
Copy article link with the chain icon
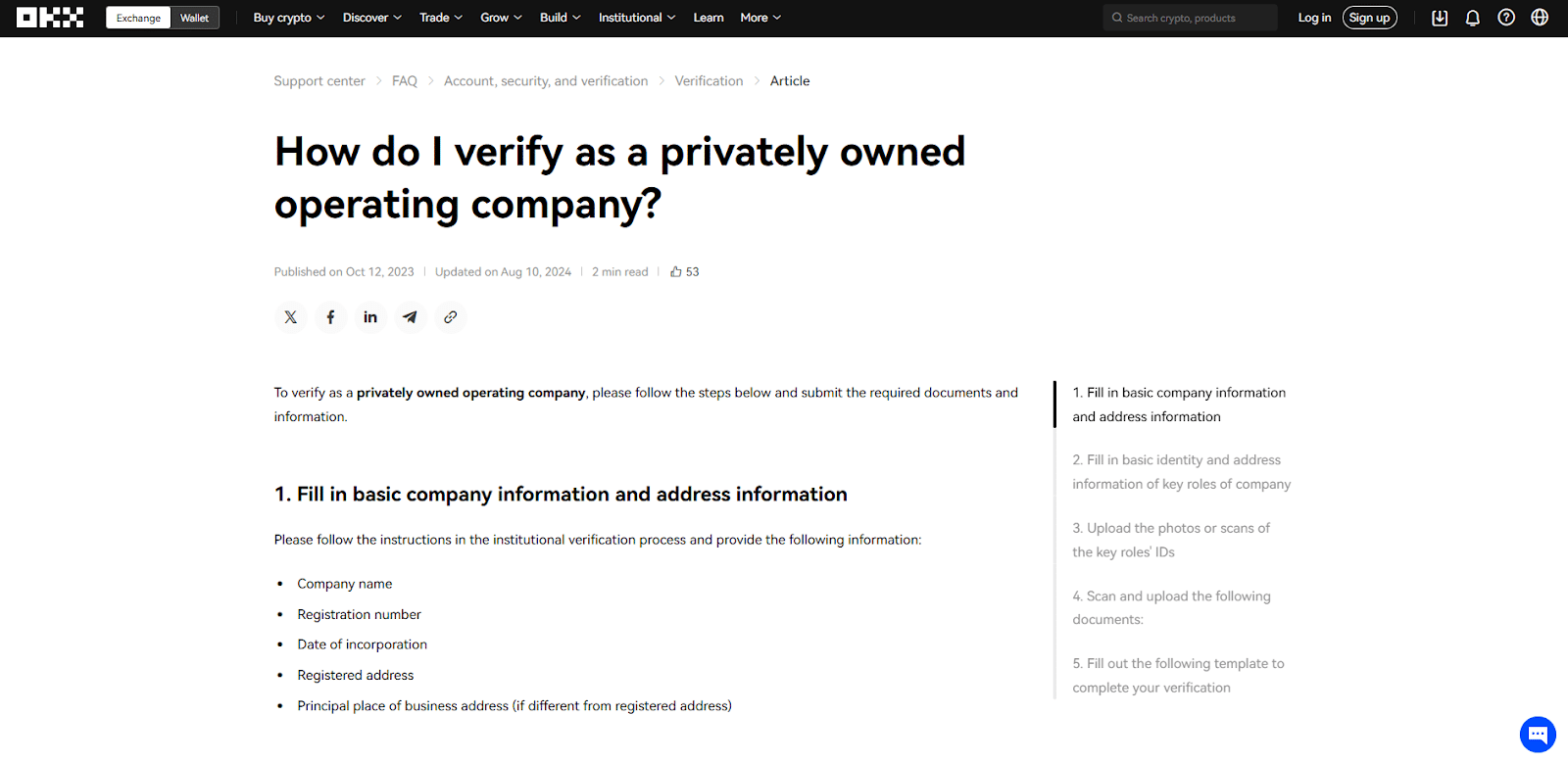click(451, 317)
